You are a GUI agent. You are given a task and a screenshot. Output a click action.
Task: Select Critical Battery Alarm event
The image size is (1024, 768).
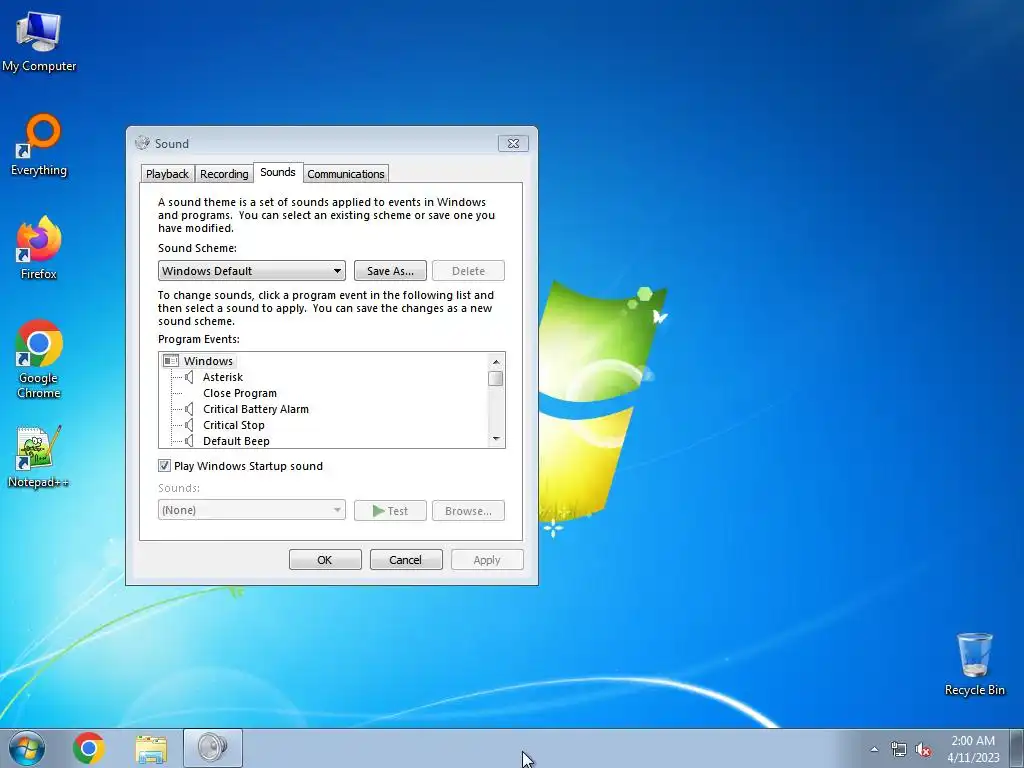(255, 409)
